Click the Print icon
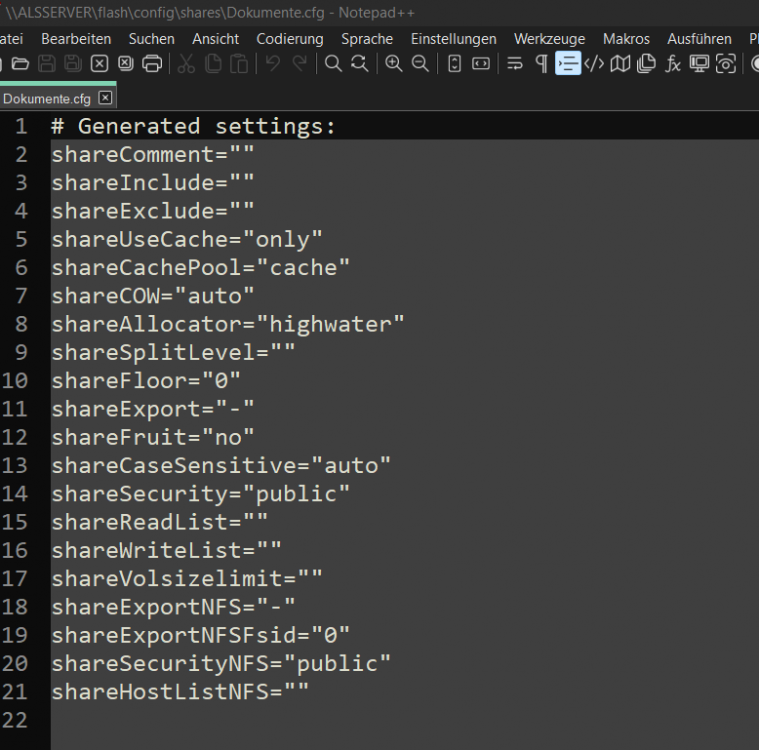This screenshot has width=759, height=750. click(x=152, y=63)
